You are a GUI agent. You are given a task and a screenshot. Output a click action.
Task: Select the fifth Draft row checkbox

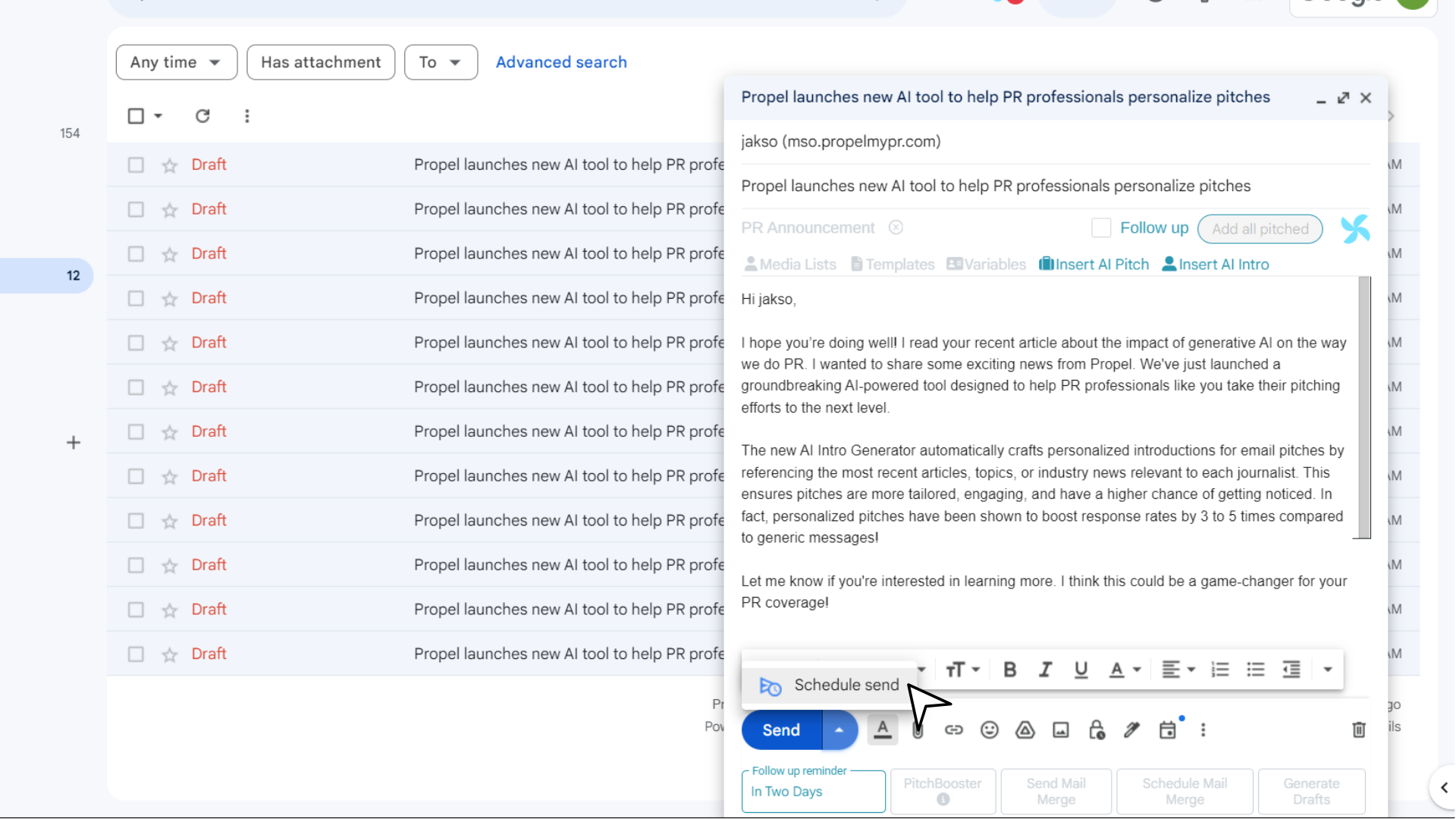136,343
